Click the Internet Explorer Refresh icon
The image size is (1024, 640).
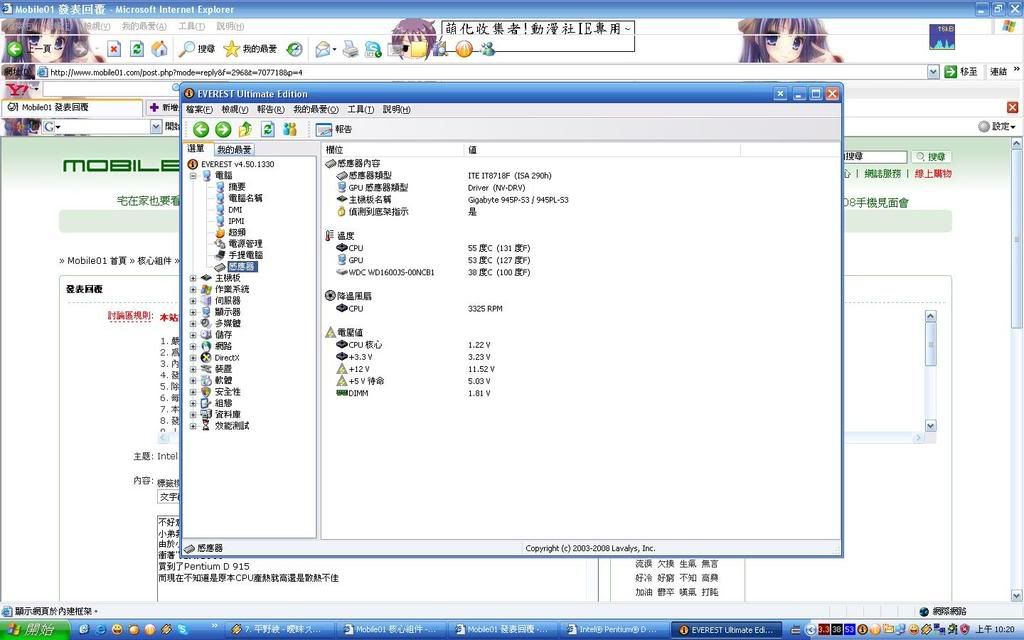(136, 49)
